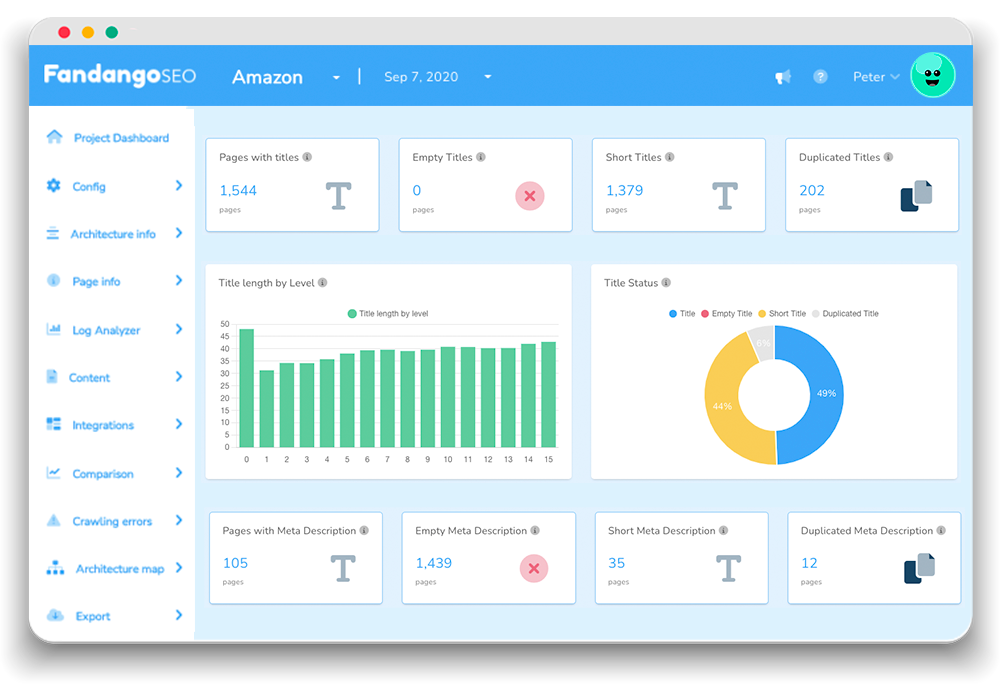The width and height of the screenshot is (1000, 700).
Task: Click the red X icon in Empty Meta Description card
Action: click(x=534, y=568)
